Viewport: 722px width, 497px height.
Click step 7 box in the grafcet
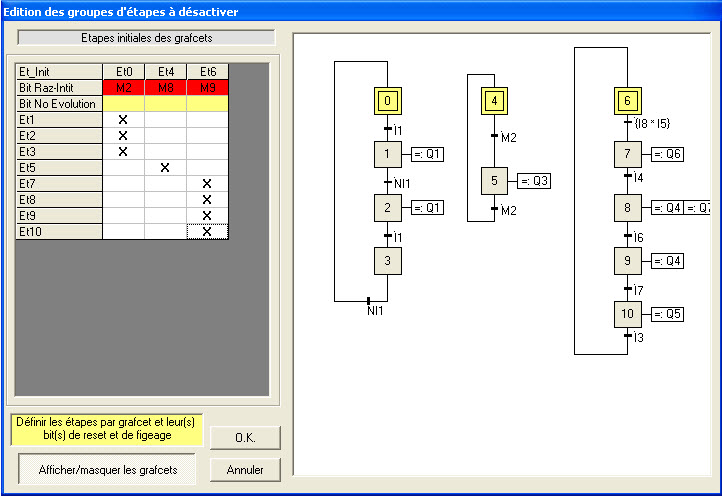(x=628, y=154)
